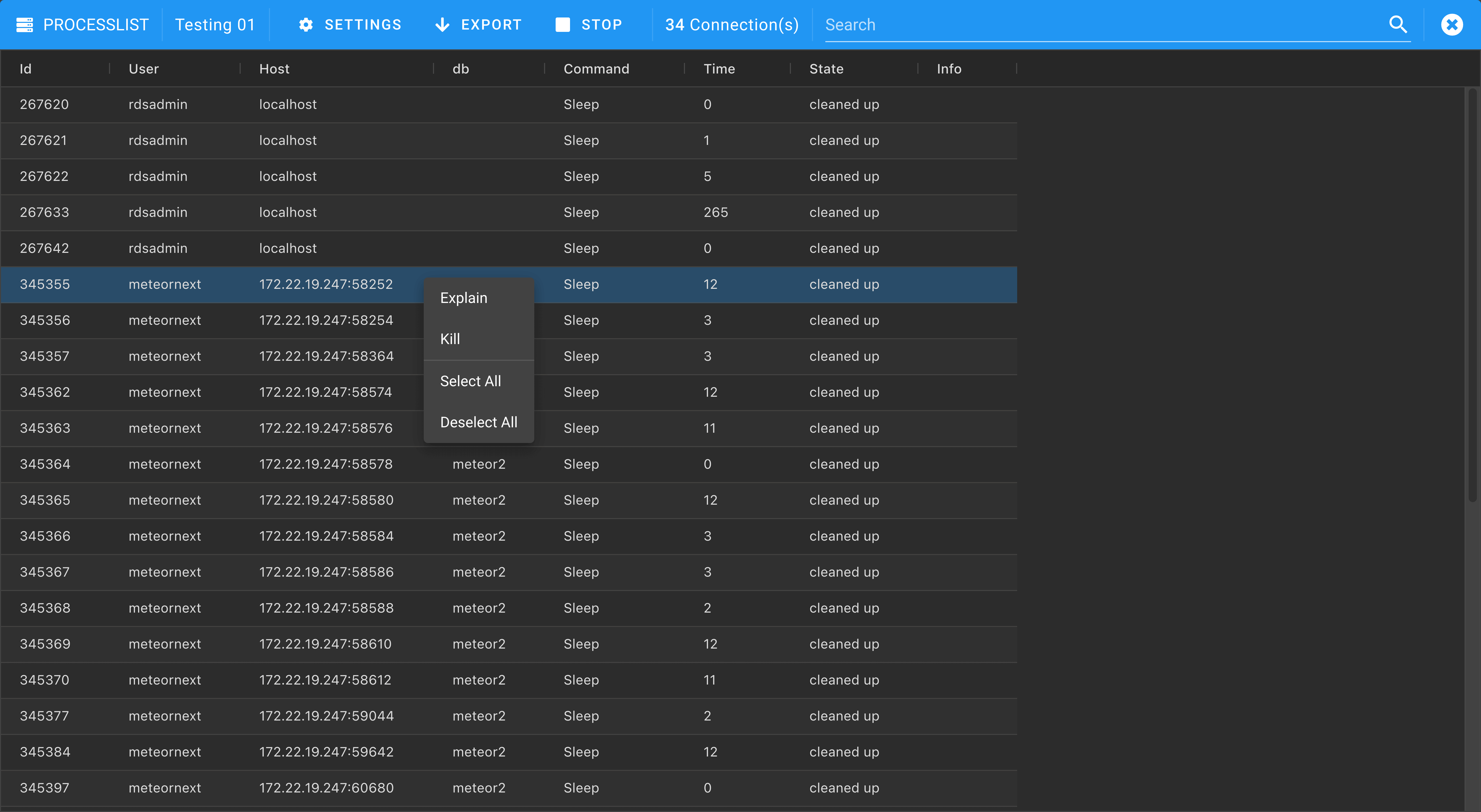Click meteor2 db in row 345364
Viewport: 1481px width, 812px height.
[x=479, y=464]
